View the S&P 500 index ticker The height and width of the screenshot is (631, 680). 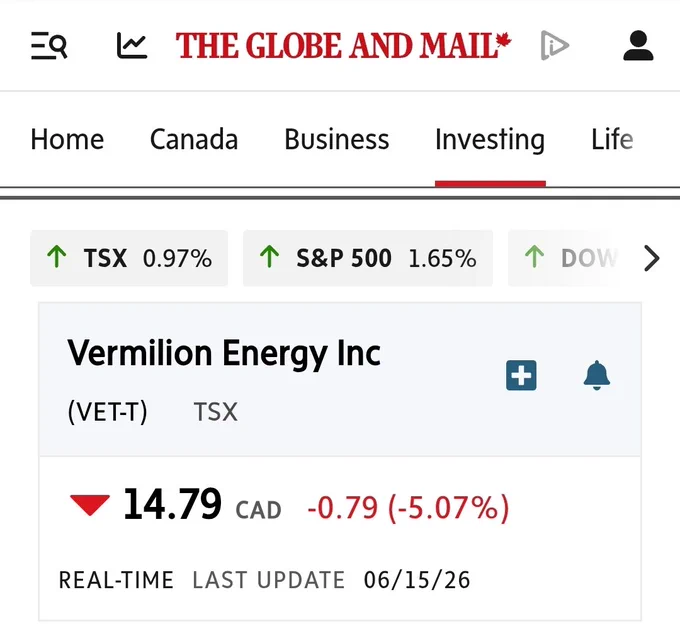[x=368, y=258]
